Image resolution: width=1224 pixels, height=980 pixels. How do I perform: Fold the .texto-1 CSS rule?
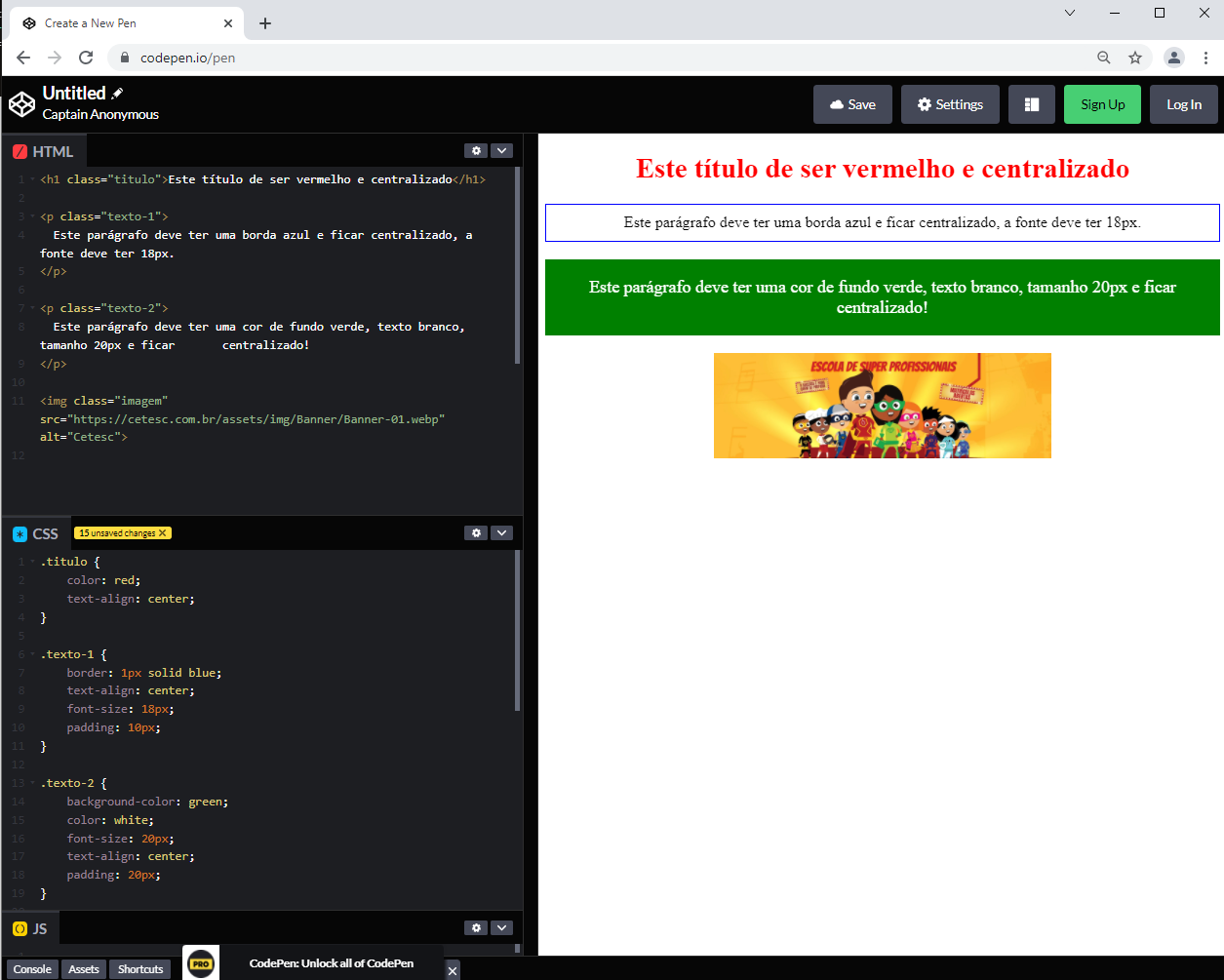pyautogui.click(x=33, y=654)
